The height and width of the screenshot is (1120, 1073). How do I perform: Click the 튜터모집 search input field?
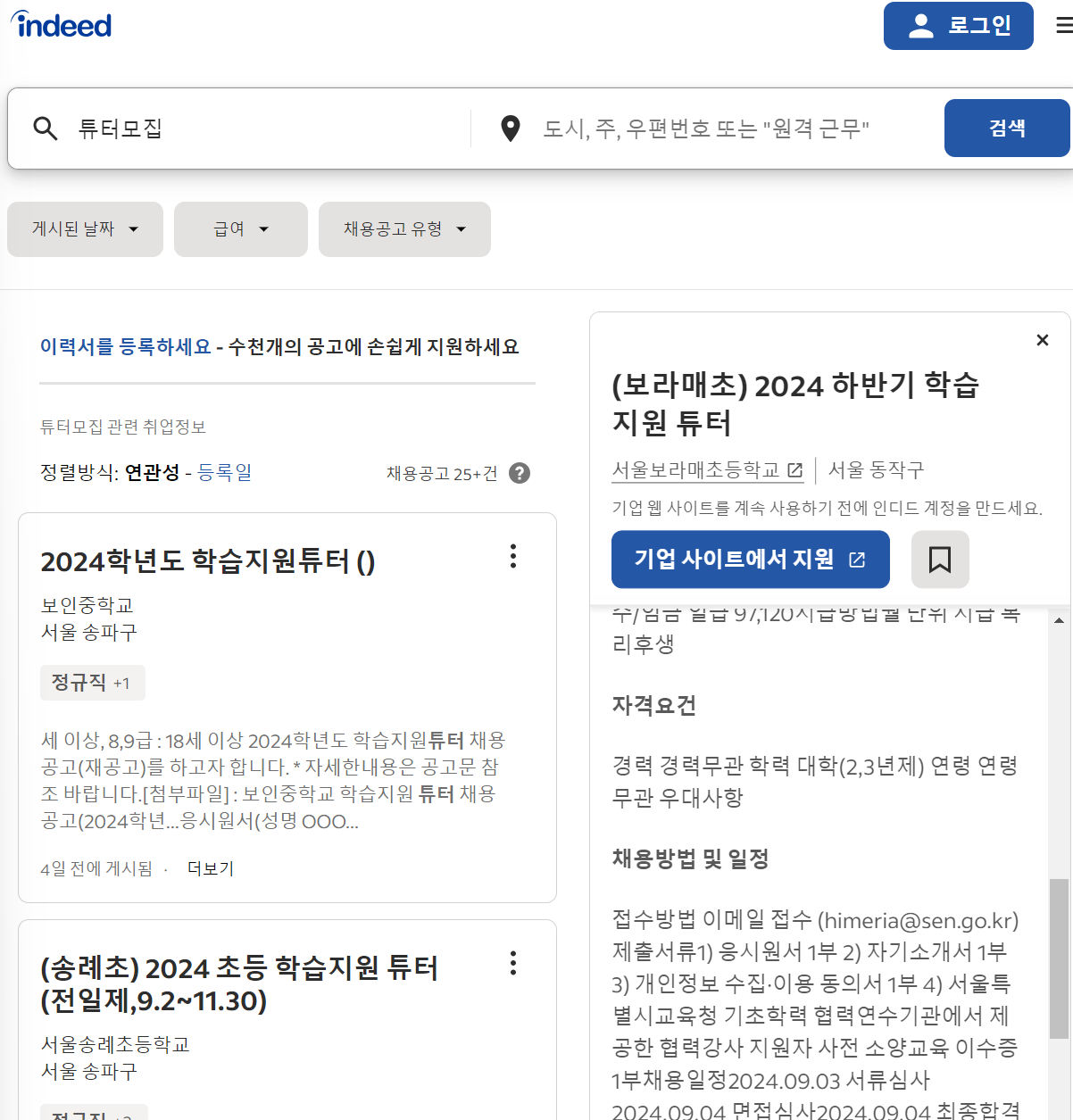[x=223, y=128]
